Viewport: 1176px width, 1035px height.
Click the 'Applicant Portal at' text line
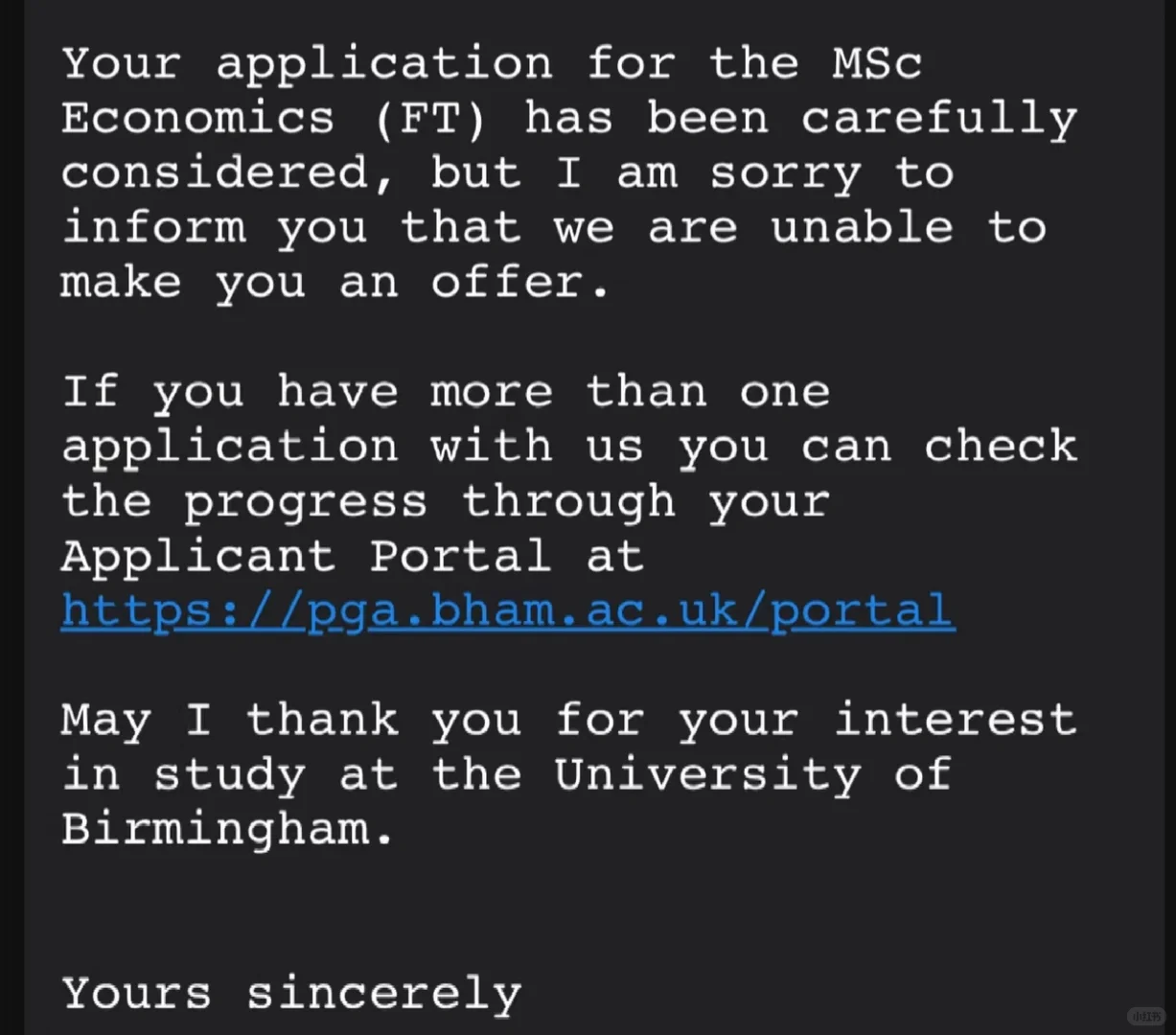pos(353,557)
